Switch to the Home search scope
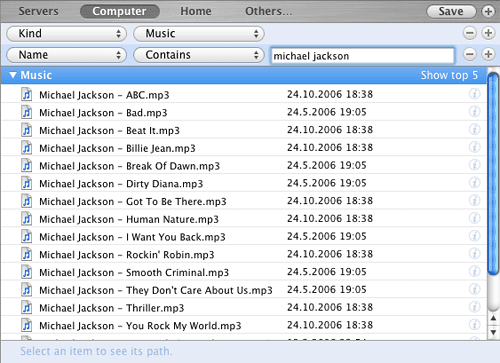The image size is (500, 363). coord(196,11)
